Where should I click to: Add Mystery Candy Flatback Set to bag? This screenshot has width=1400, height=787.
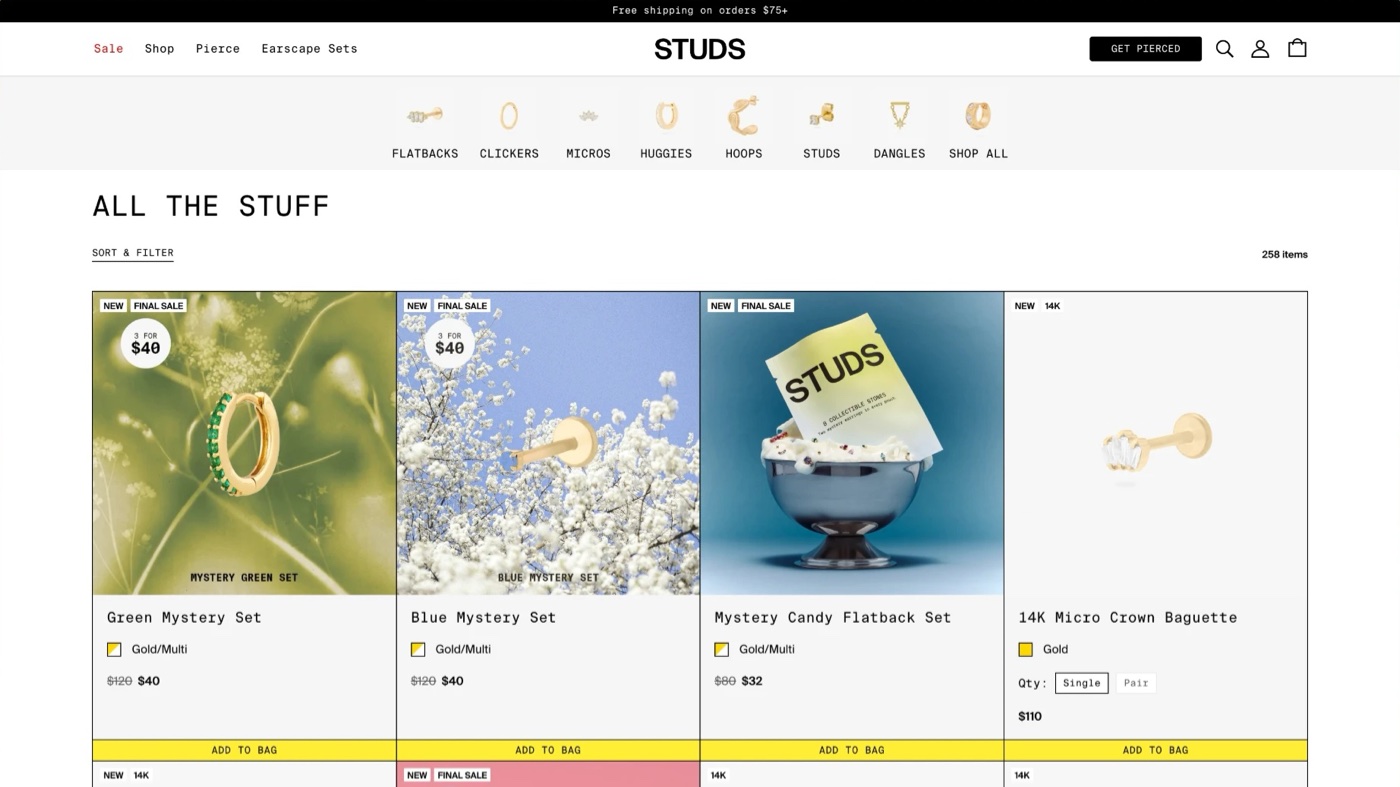[852, 750]
